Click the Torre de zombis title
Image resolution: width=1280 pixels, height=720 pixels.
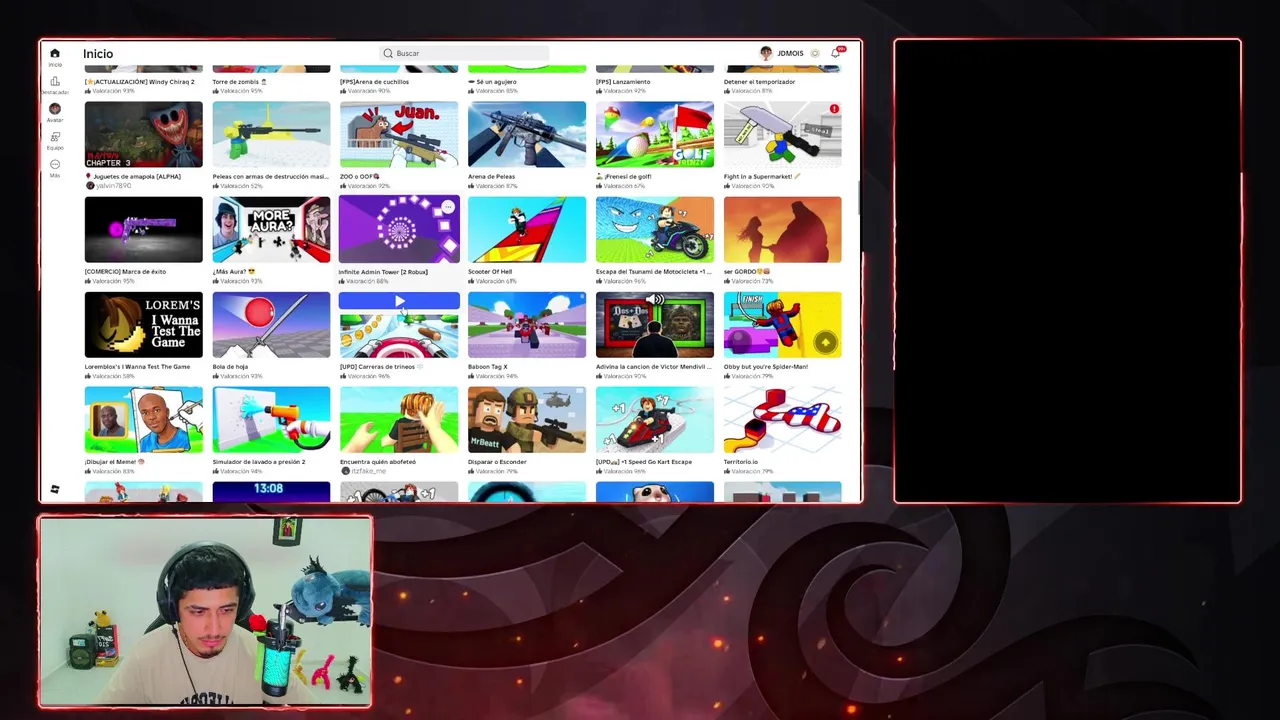pos(240,82)
